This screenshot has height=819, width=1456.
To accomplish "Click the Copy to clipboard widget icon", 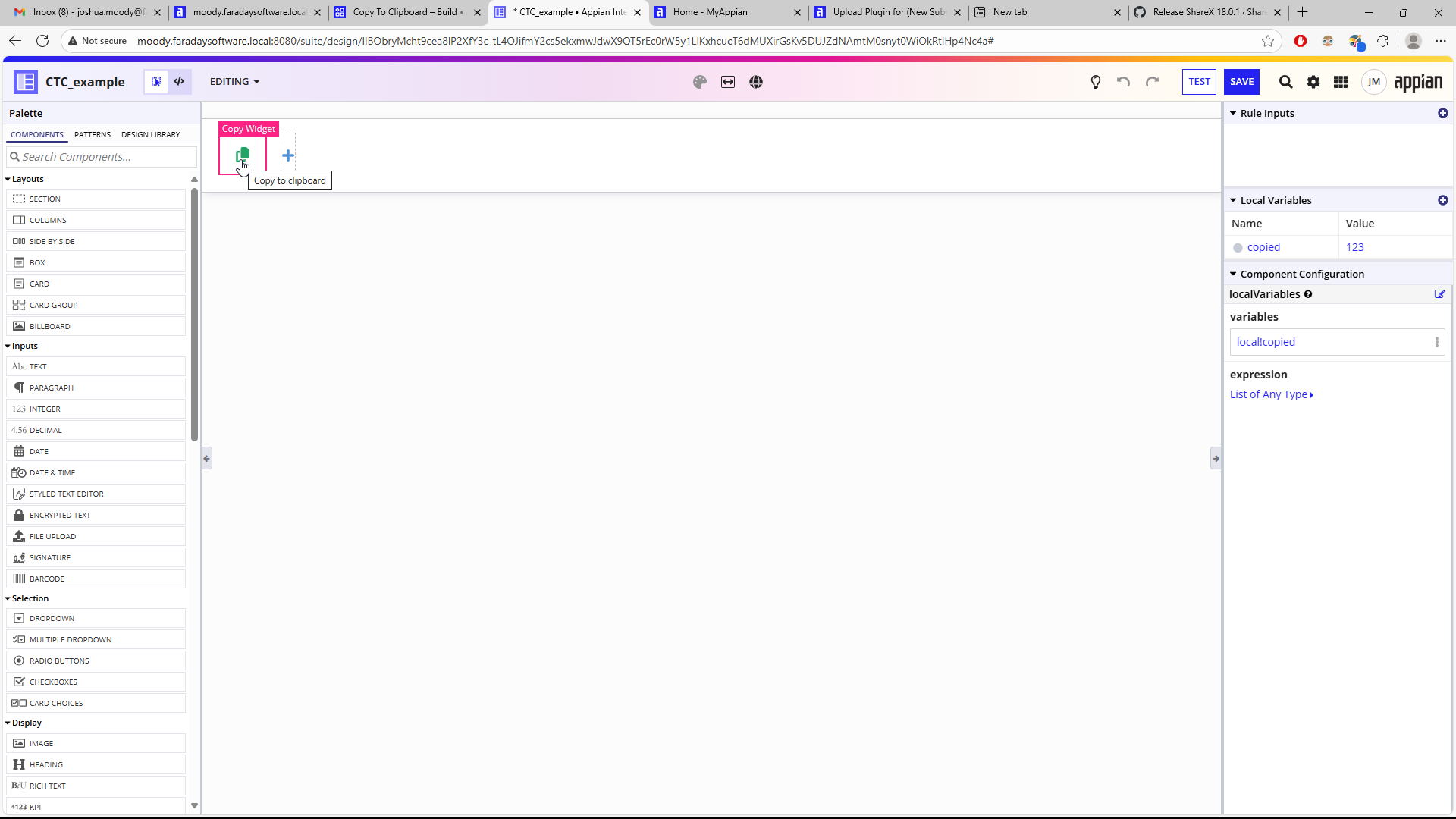I will 243,155.
